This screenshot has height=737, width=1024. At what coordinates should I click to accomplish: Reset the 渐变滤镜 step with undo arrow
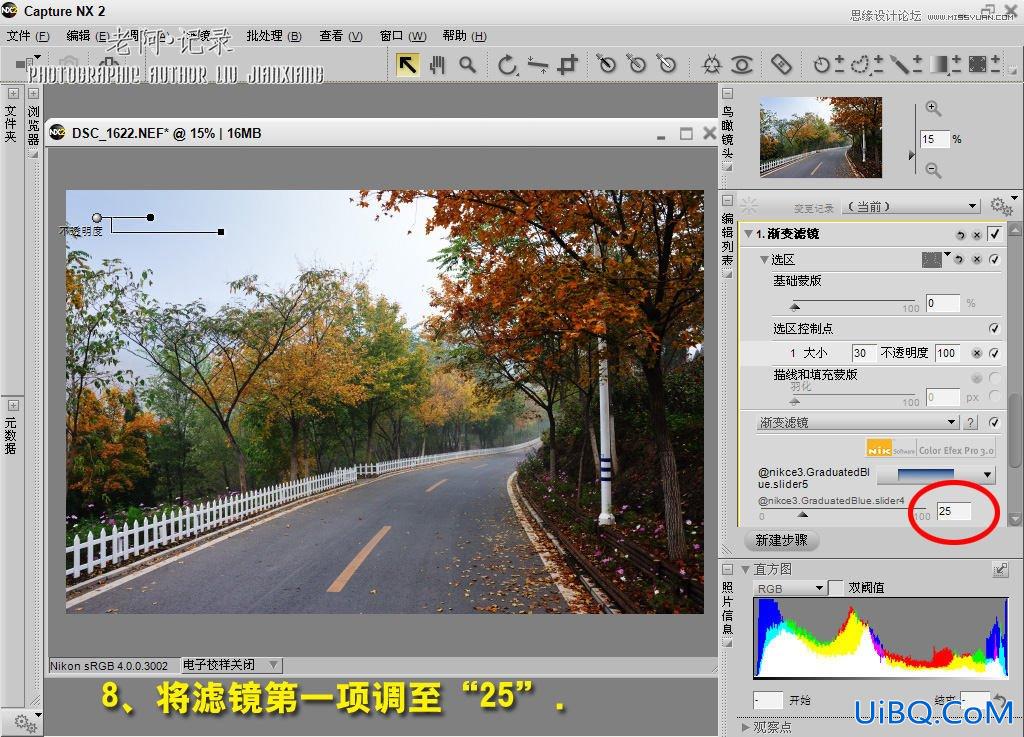[x=960, y=235]
